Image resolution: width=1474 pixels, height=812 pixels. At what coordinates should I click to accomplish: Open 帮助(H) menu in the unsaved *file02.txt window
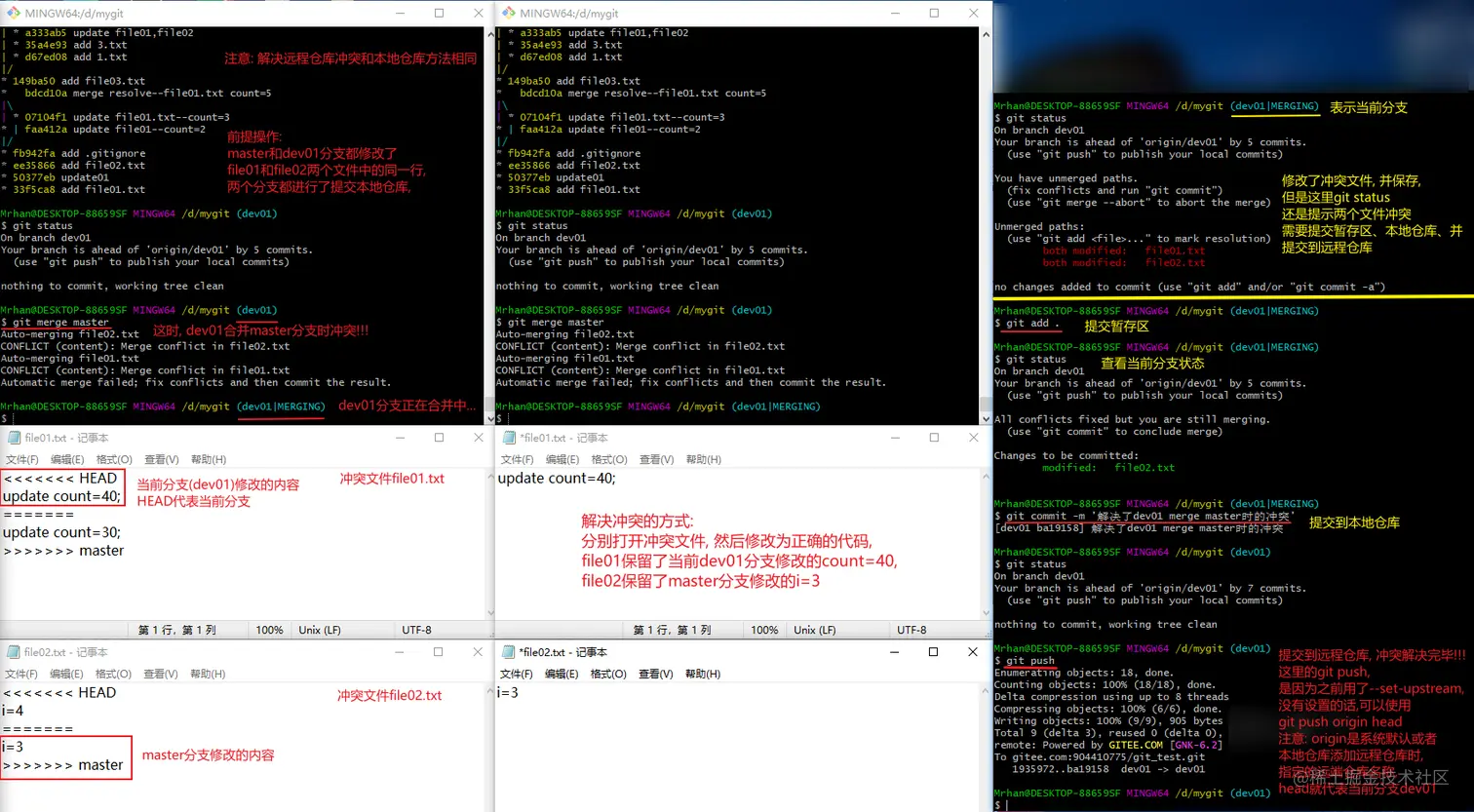click(703, 674)
